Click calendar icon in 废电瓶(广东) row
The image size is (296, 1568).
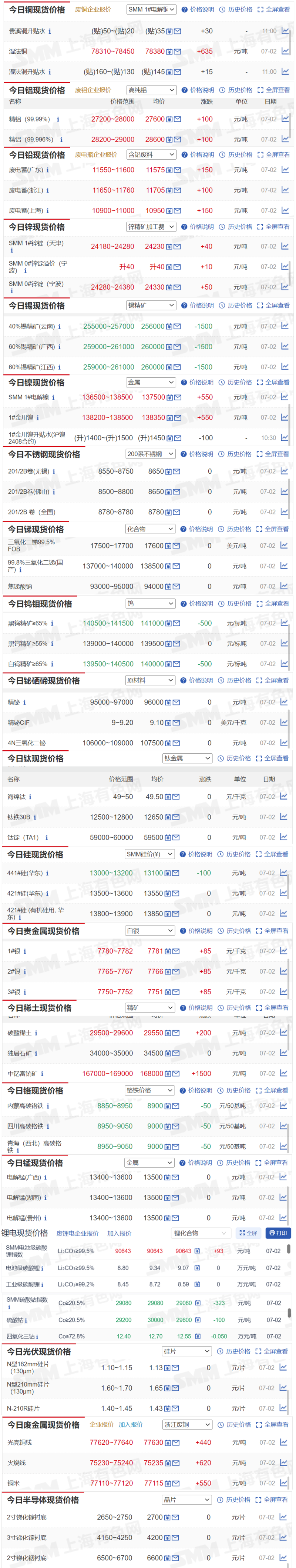[169, 170]
